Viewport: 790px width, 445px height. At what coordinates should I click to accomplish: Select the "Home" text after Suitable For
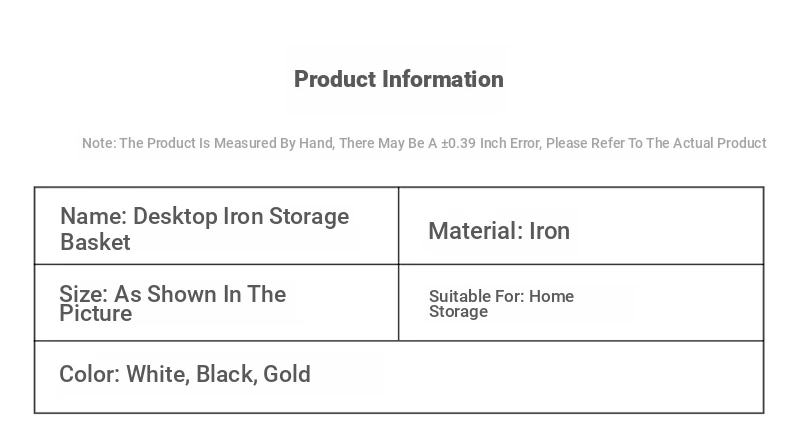551,296
